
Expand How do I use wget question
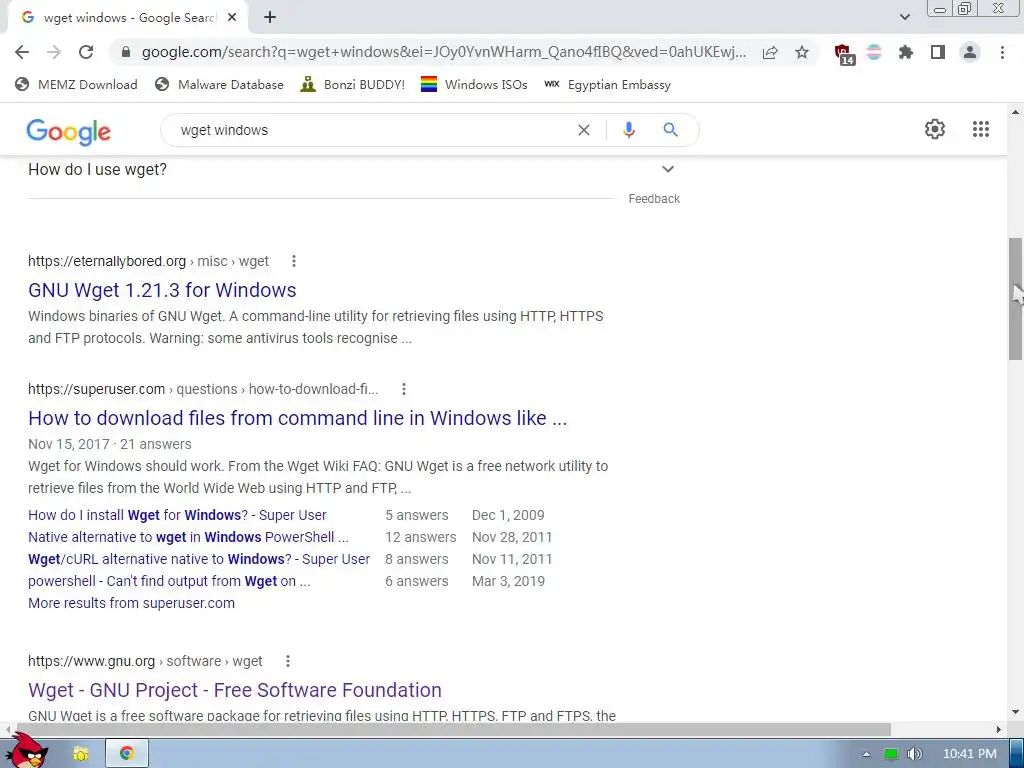tap(353, 170)
